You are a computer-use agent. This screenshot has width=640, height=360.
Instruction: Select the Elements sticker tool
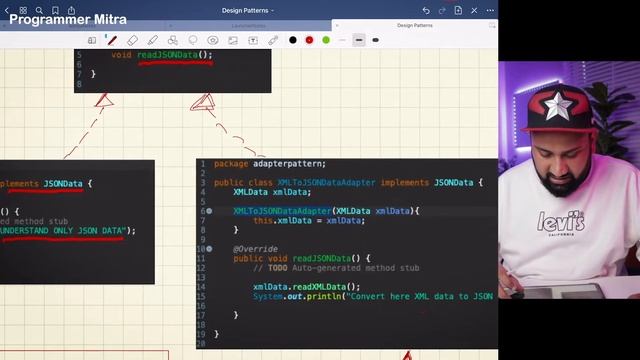213,40
